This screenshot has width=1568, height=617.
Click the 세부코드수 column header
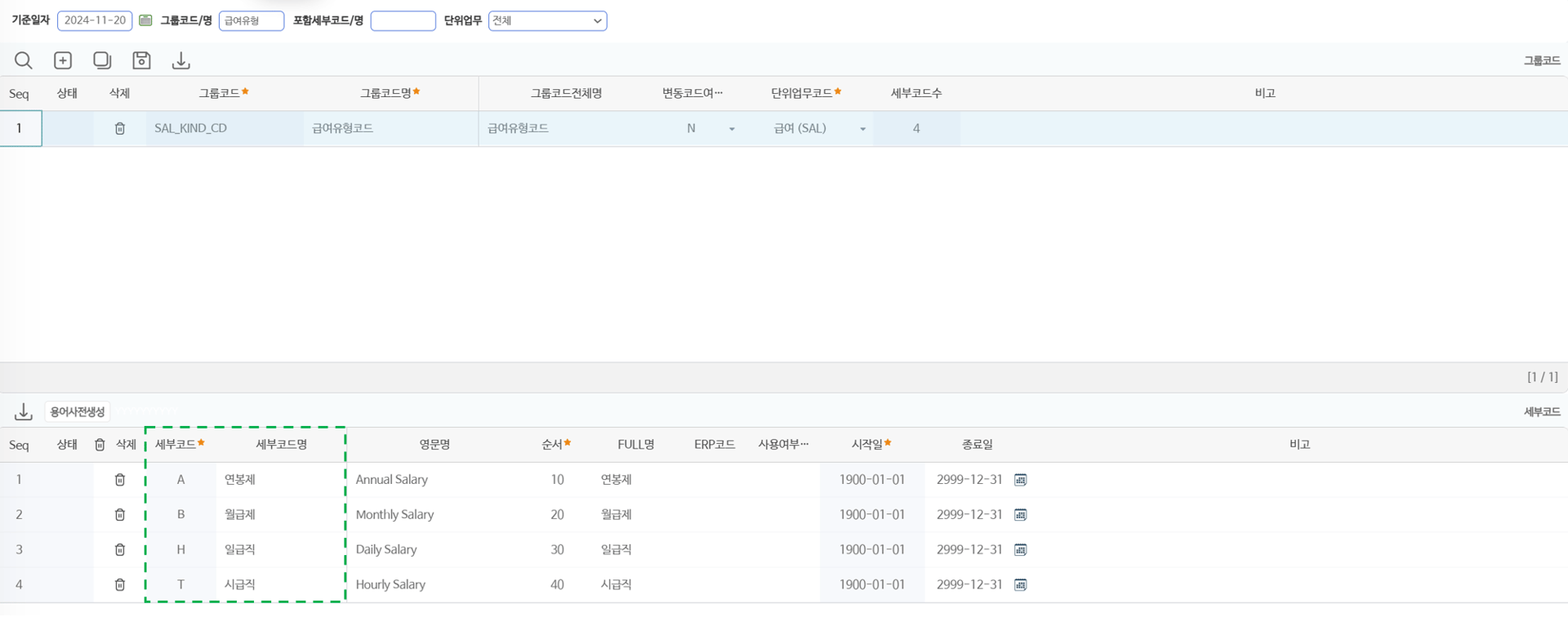[915, 93]
